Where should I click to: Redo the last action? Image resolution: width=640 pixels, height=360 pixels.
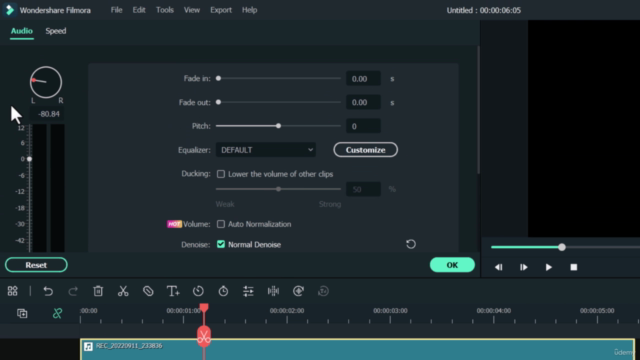point(73,291)
